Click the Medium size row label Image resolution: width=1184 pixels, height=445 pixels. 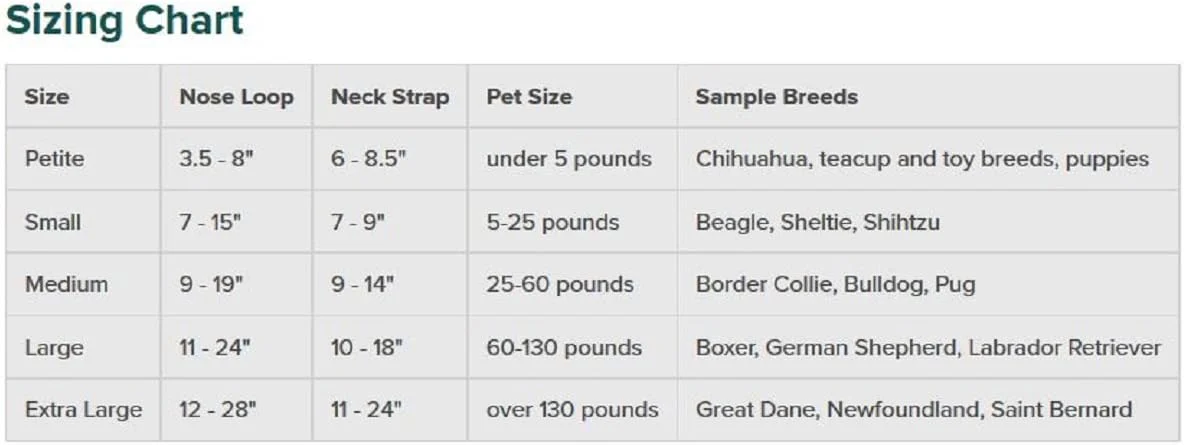(x=66, y=284)
